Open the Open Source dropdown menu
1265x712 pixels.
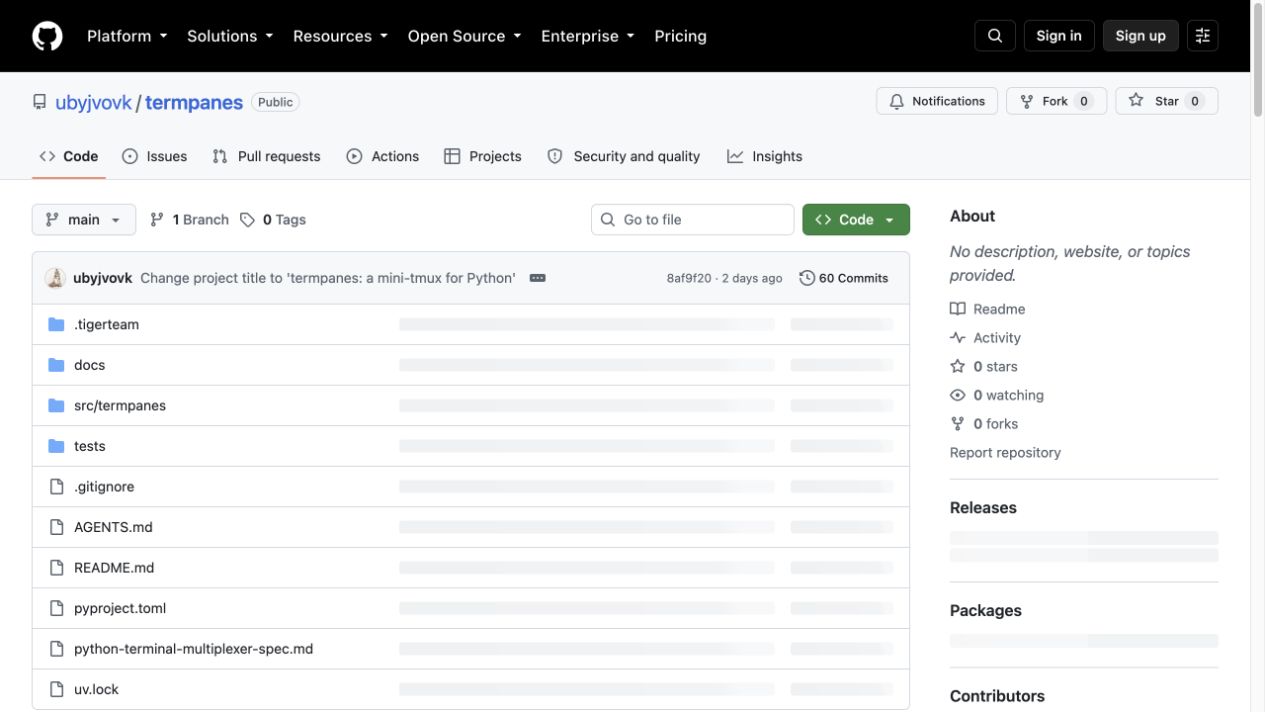pyautogui.click(x=464, y=36)
